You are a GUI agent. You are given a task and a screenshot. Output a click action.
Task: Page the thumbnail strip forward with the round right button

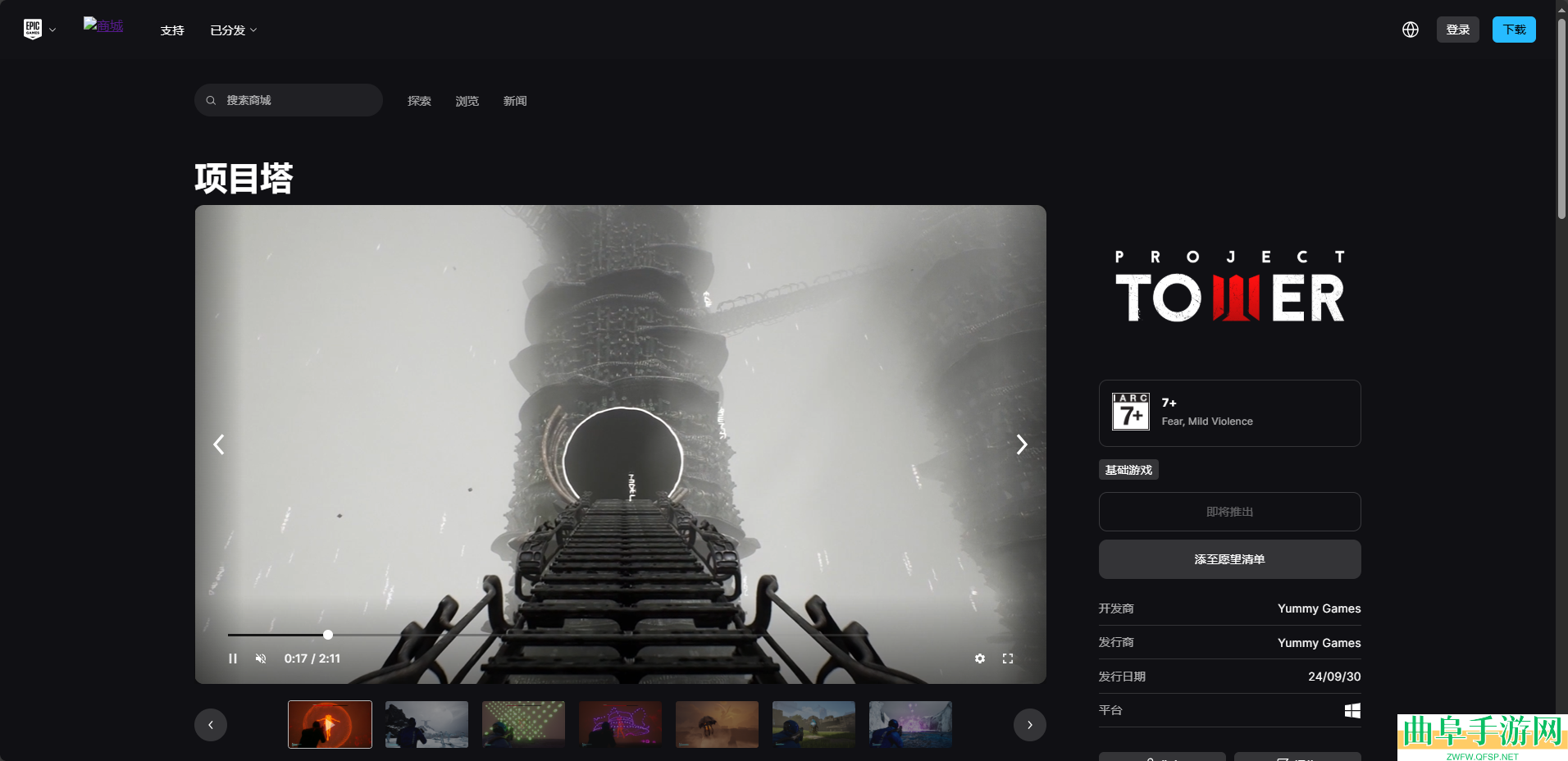pos(1030,725)
